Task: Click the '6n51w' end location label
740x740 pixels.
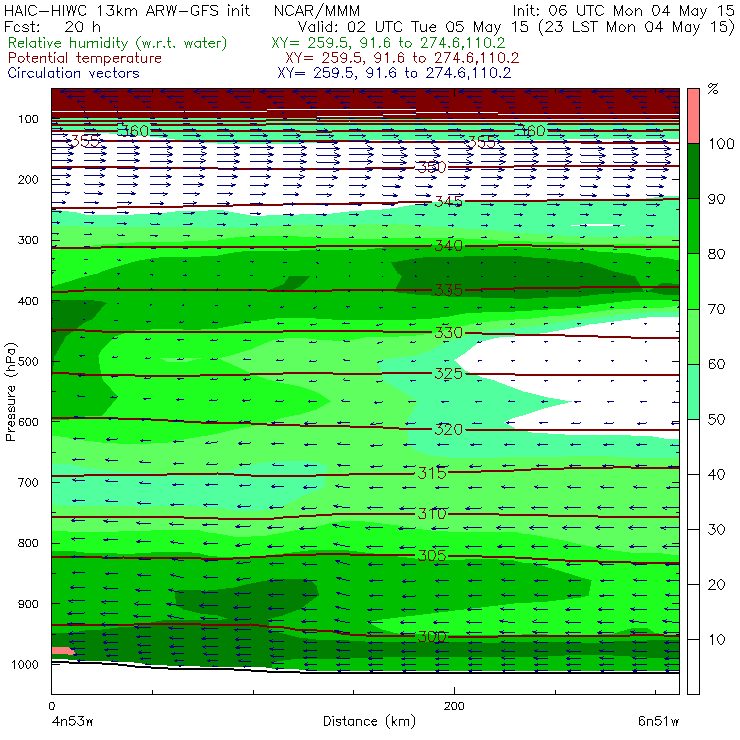Action: pyautogui.click(x=658, y=722)
